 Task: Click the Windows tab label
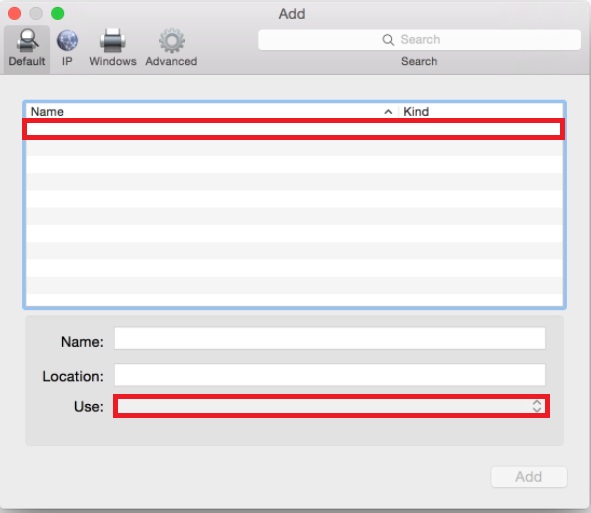point(113,61)
